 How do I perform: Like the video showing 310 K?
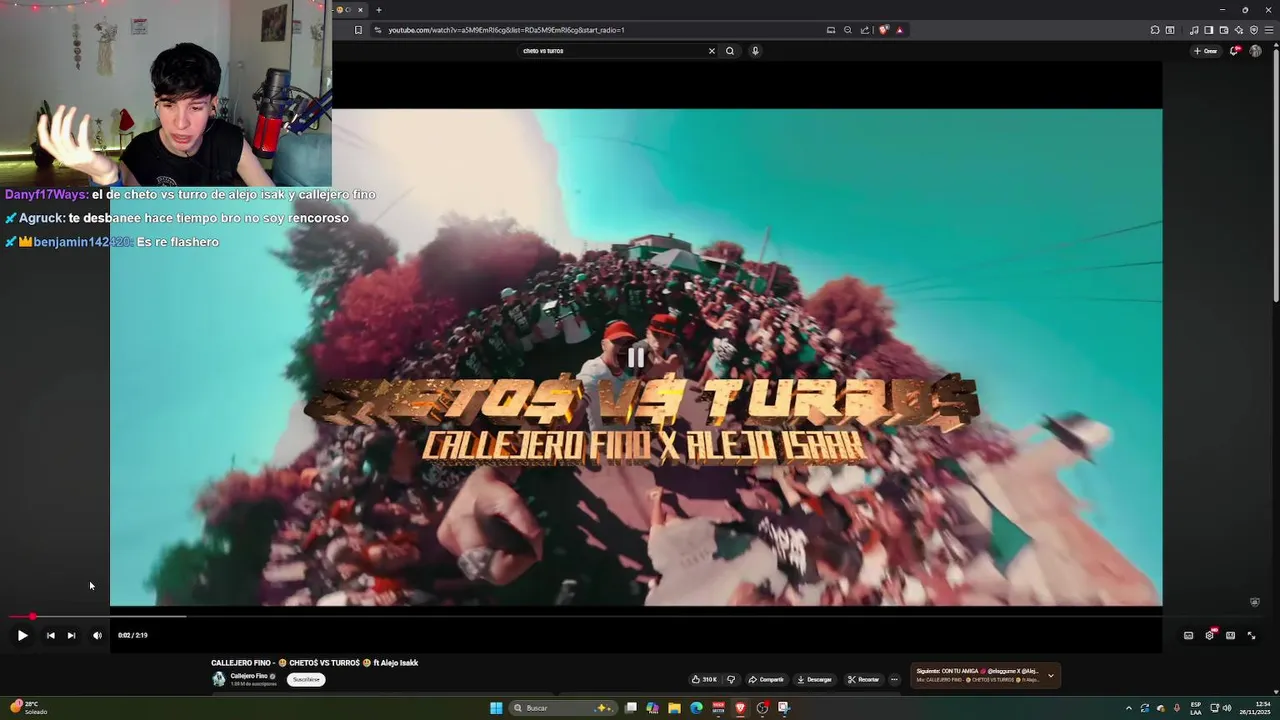click(x=704, y=679)
